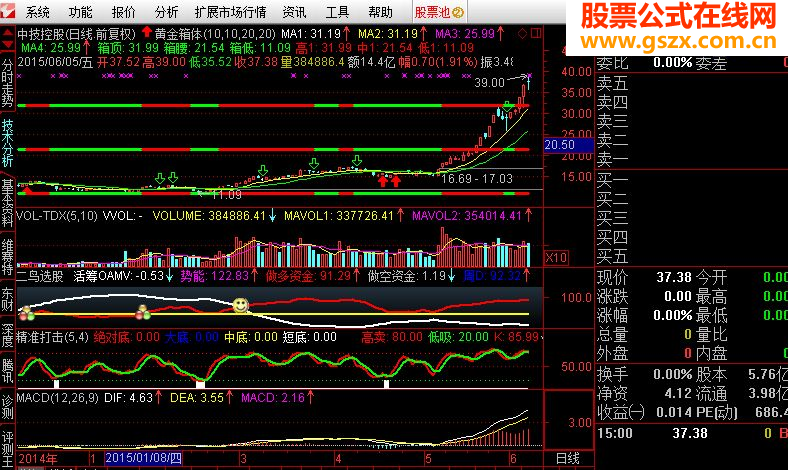Click first white bottom marker in 精准打击
Viewport: 788px width, 470px height.
point(56,384)
